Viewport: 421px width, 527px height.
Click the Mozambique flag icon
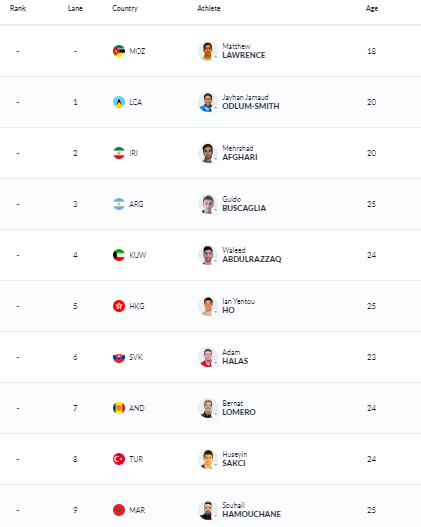tap(119, 51)
